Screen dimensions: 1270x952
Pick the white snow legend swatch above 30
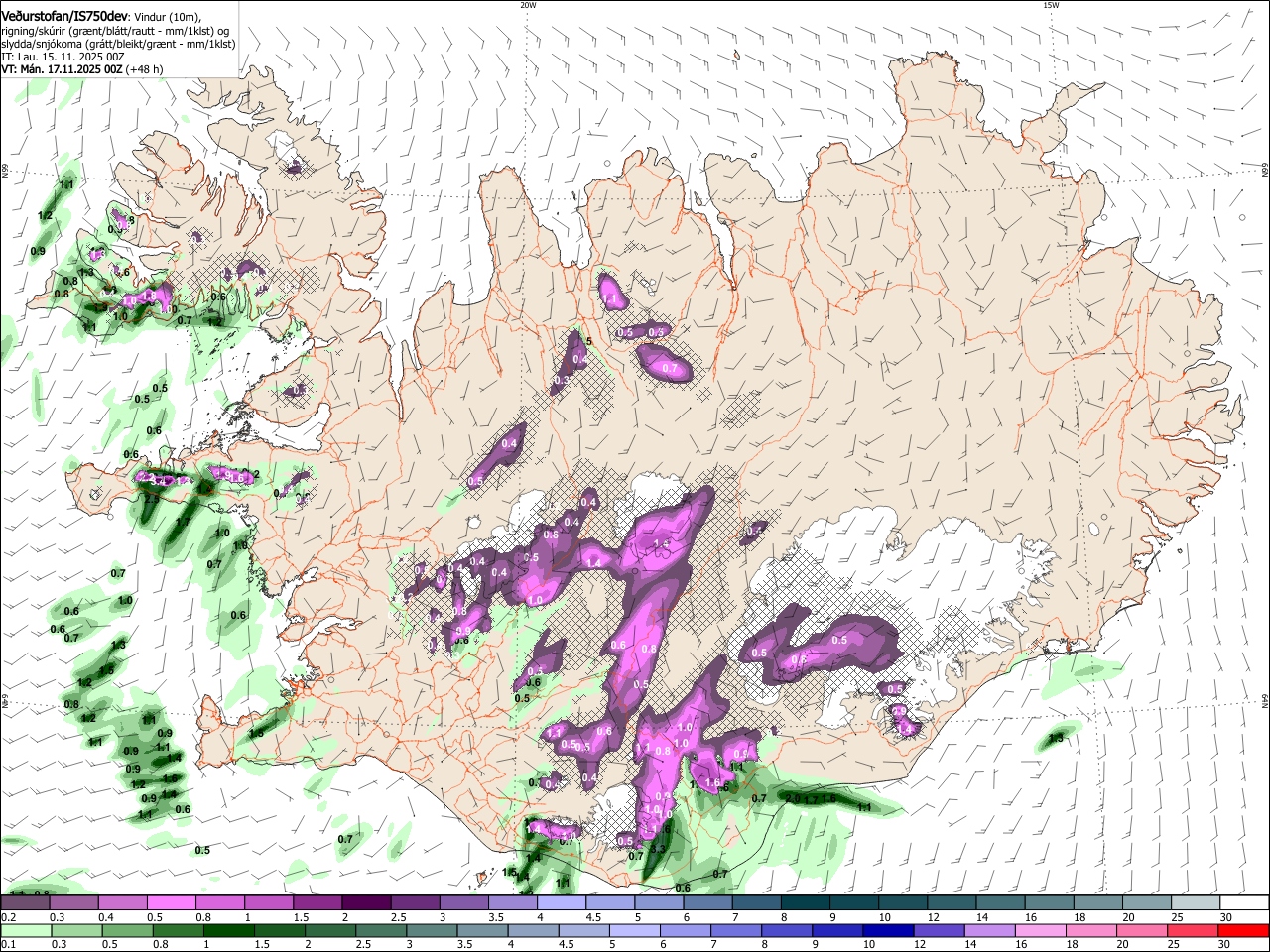(1244, 902)
